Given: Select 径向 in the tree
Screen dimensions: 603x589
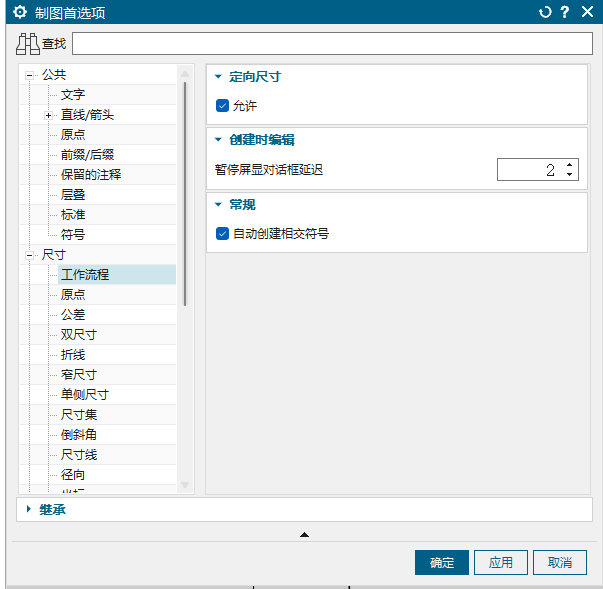Looking at the screenshot, I should tap(73, 474).
